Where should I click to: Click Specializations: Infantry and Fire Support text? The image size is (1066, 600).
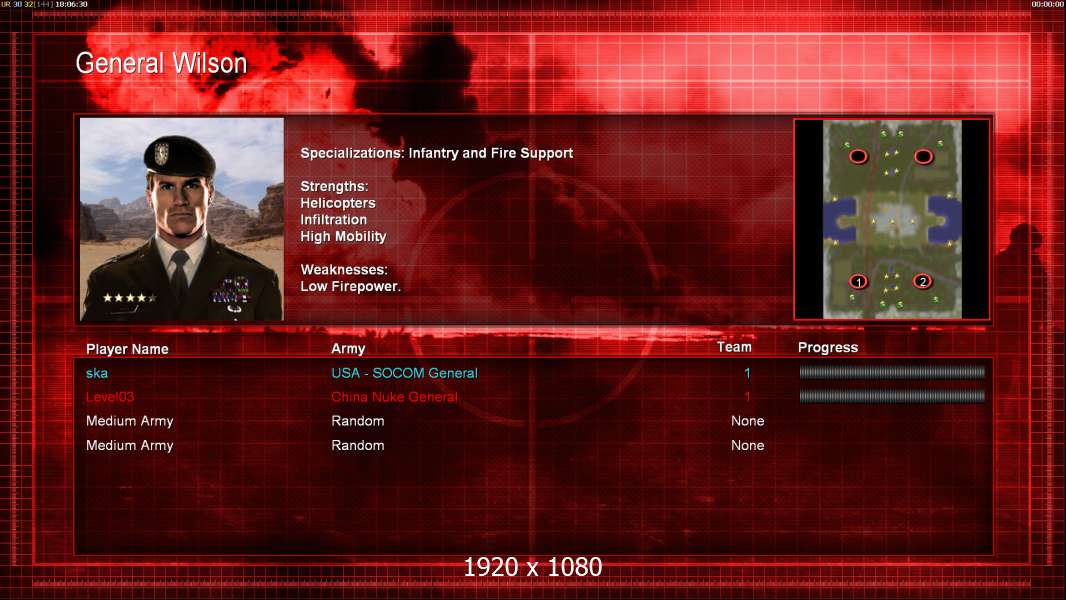(436, 154)
